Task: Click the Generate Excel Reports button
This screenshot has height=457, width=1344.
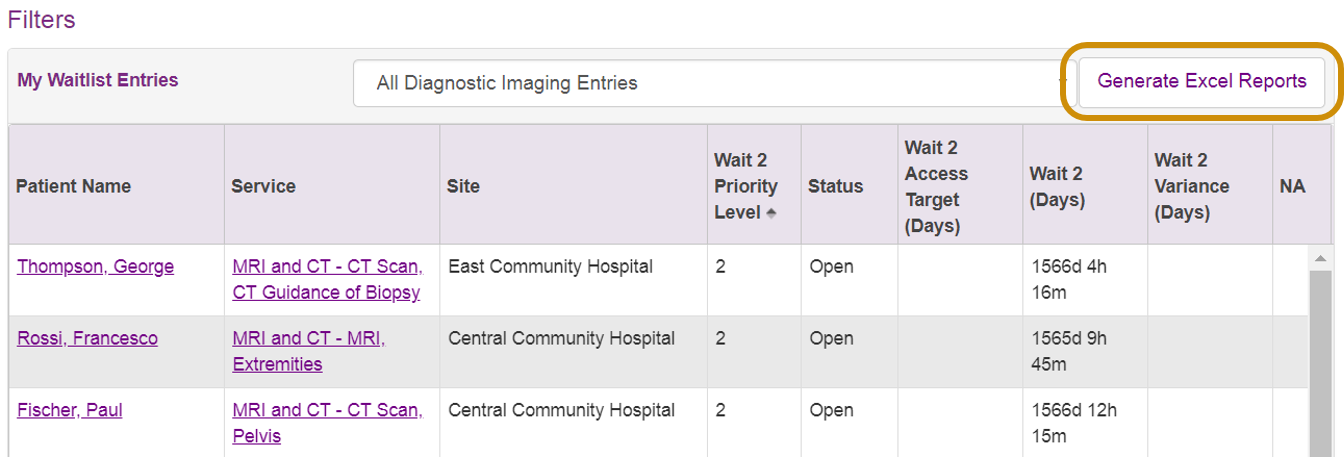Action: [1201, 82]
